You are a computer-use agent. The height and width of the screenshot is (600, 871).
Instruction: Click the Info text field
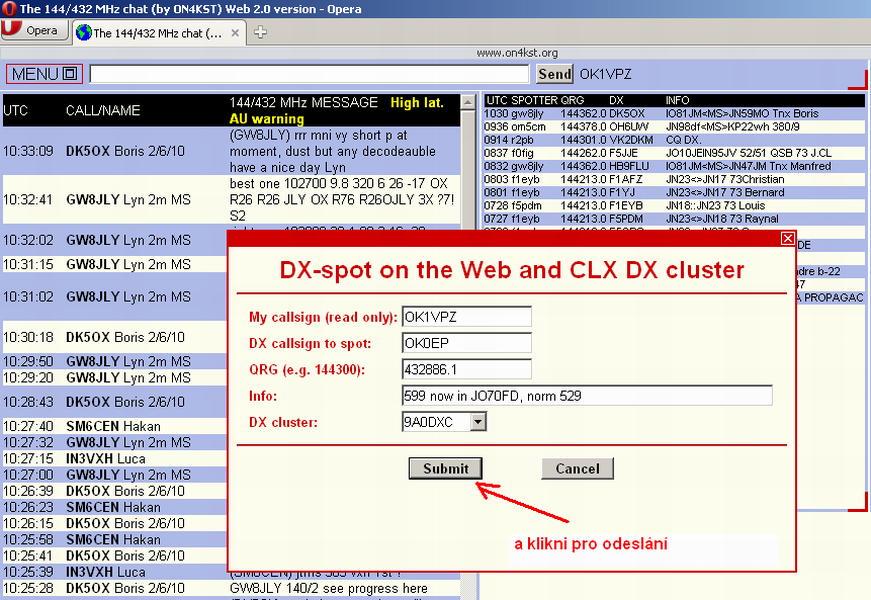coord(586,396)
